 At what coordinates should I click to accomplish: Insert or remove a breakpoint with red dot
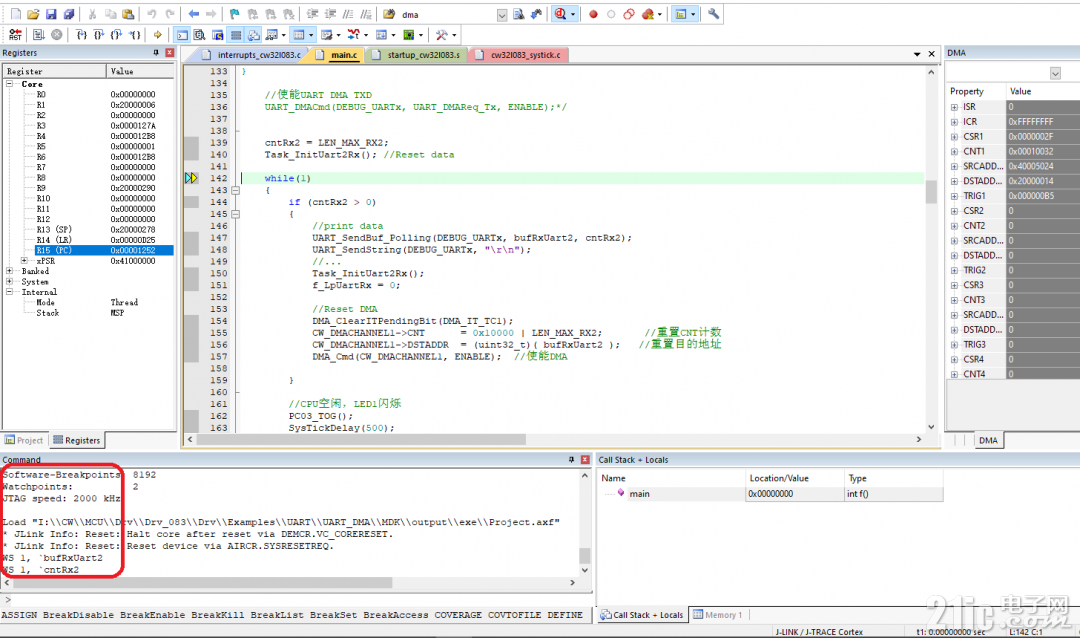[x=593, y=14]
